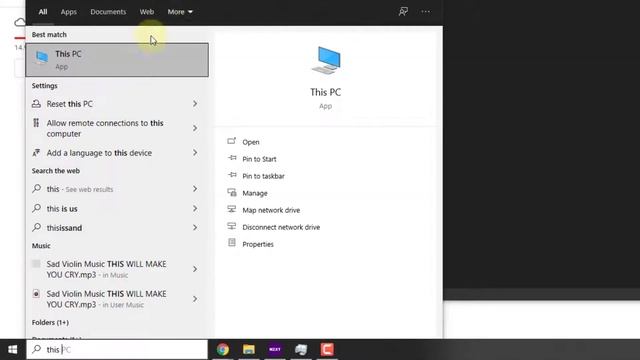
Task: Switch to the Apps search tab
Action: 69,12
